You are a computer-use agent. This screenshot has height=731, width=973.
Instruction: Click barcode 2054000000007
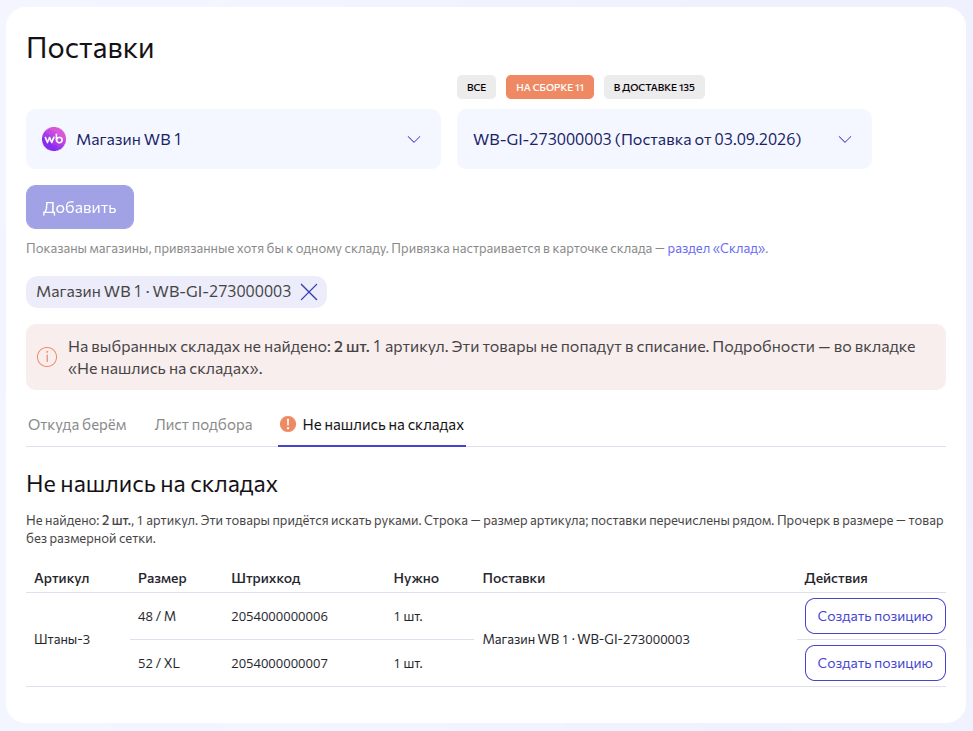[x=279, y=663]
